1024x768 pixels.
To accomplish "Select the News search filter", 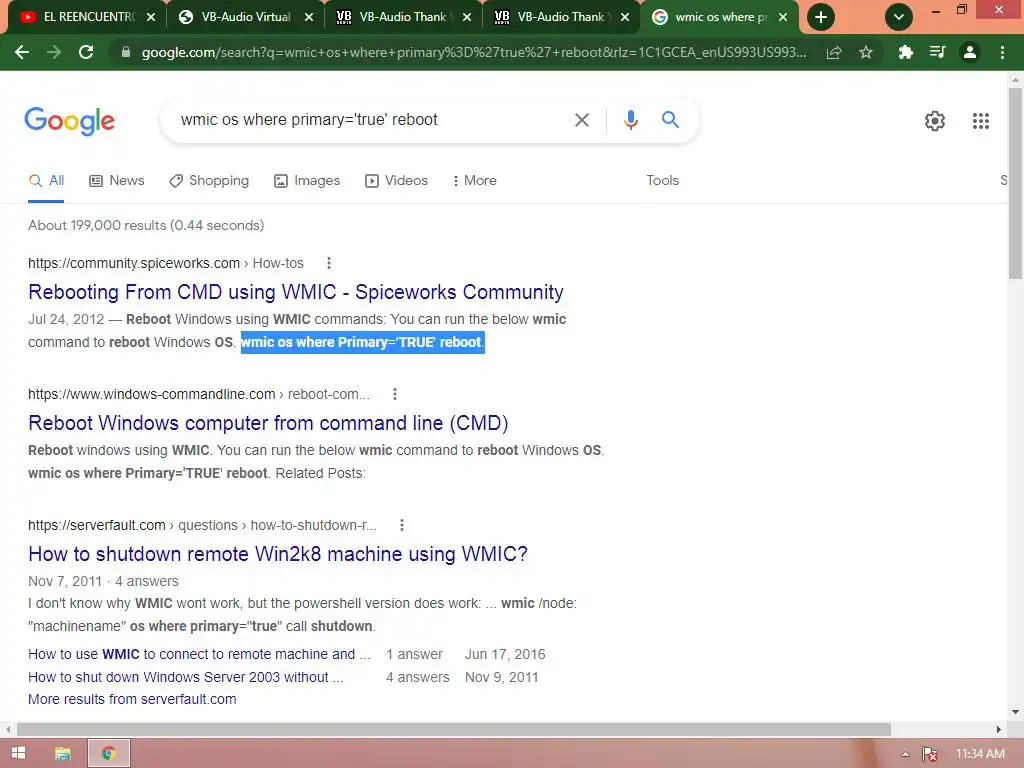I will click(x=116, y=180).
